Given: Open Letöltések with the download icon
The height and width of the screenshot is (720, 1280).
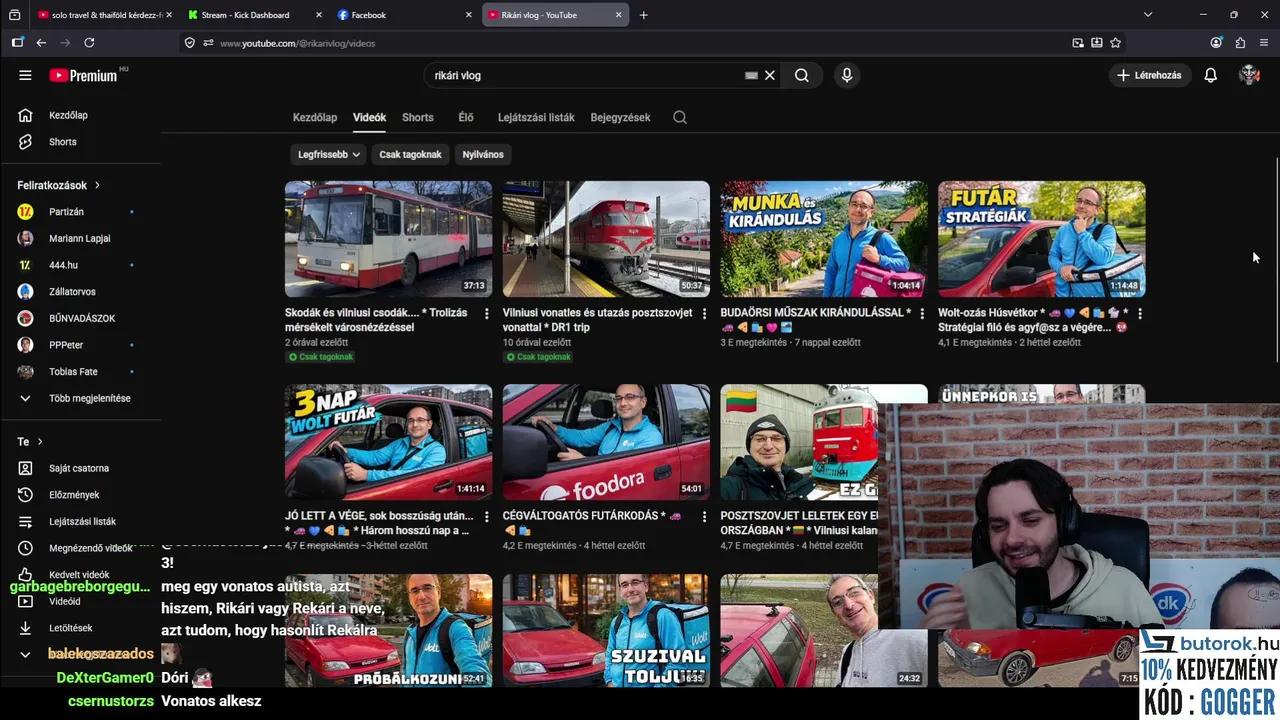Looking at the screenshot, I should pos(25,628).
